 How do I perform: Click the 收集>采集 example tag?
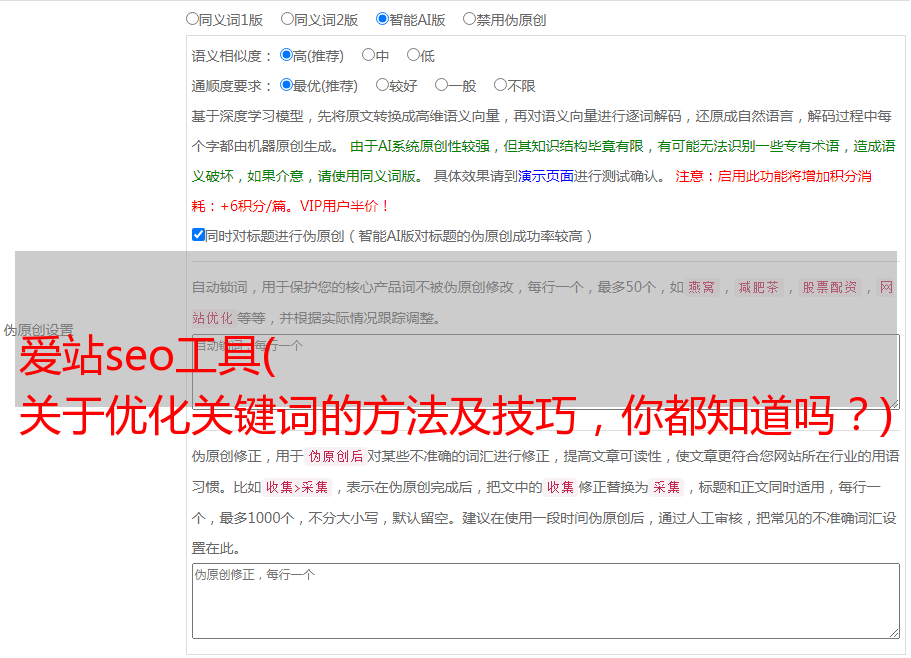coord(297,487)
